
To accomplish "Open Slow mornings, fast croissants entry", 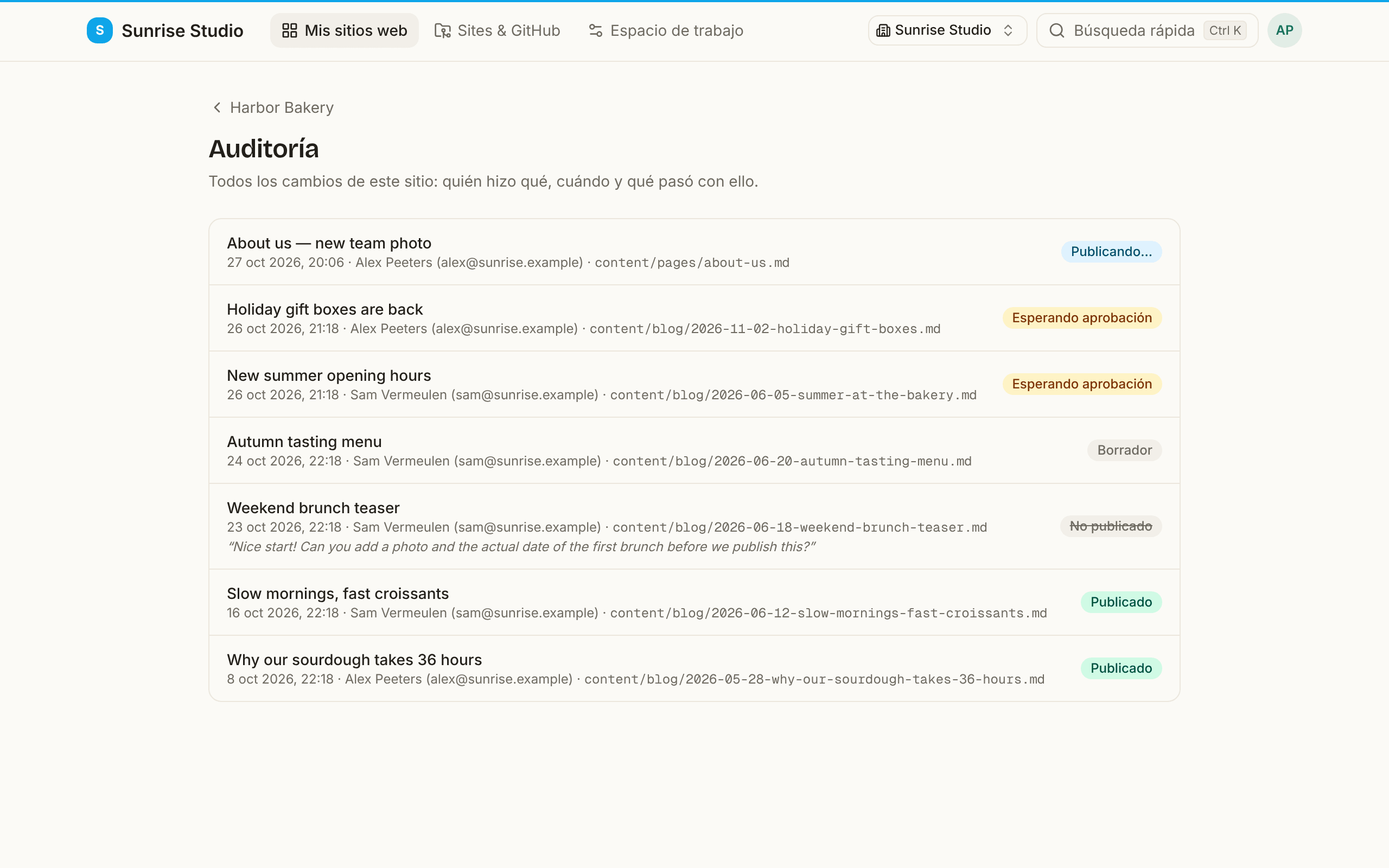I will (694, 602).
